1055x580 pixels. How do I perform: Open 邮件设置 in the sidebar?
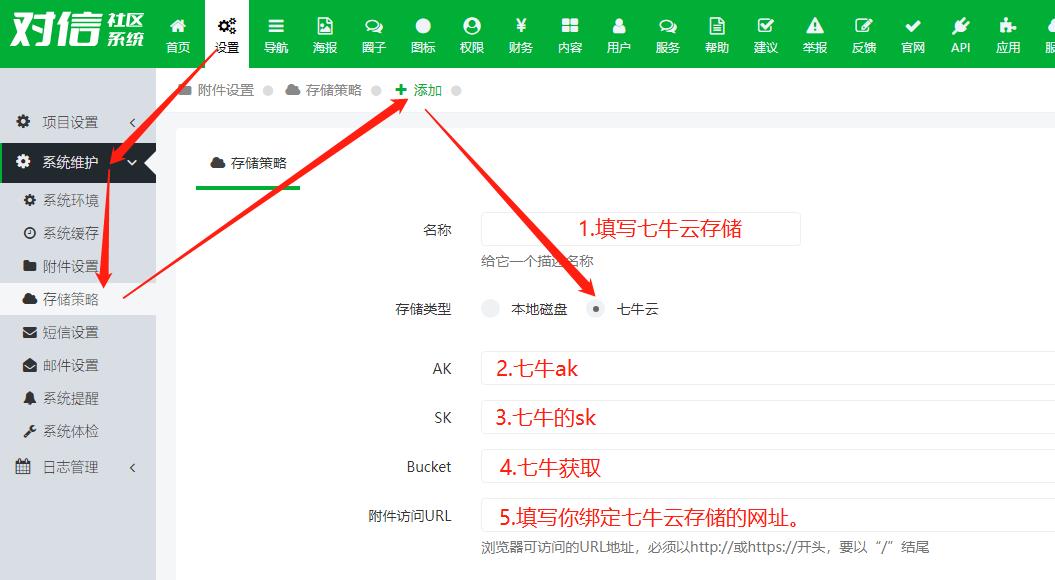pos(71,365)
